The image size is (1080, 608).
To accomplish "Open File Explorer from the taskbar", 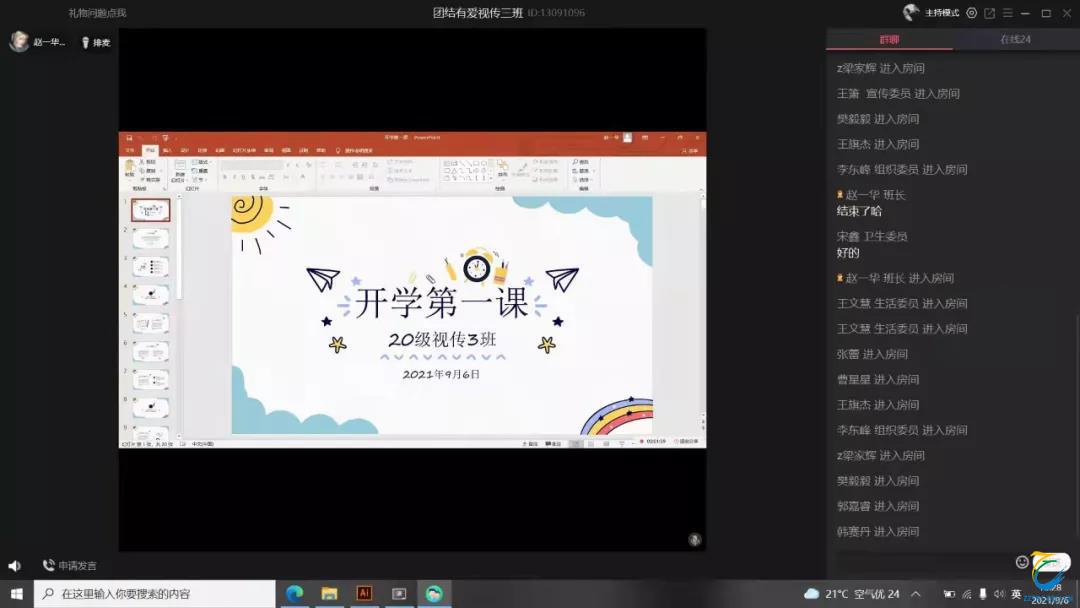I will 329,594.
